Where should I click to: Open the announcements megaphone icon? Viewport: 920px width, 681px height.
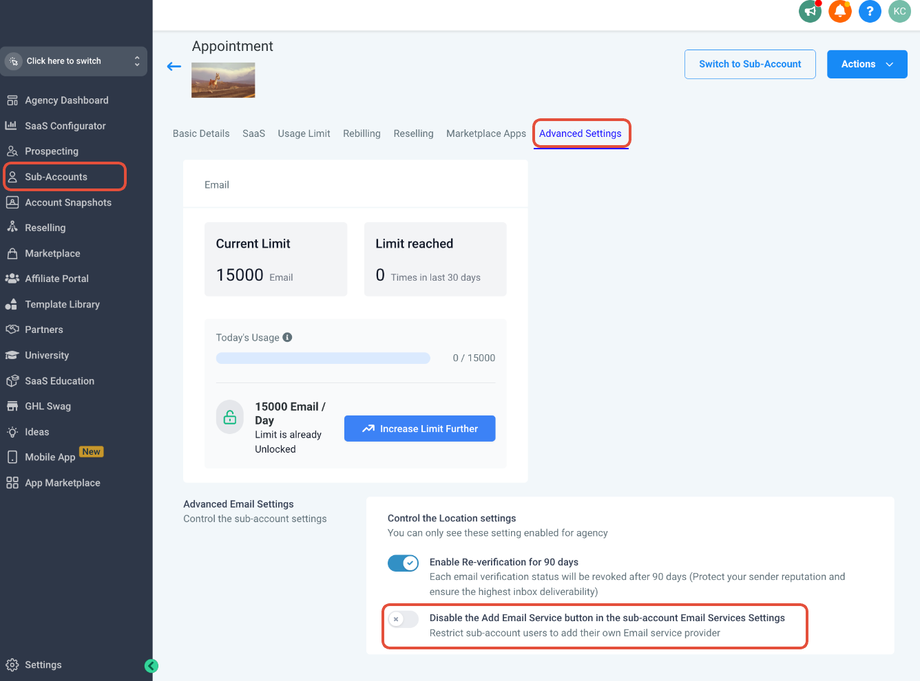[x=810, y=11]
